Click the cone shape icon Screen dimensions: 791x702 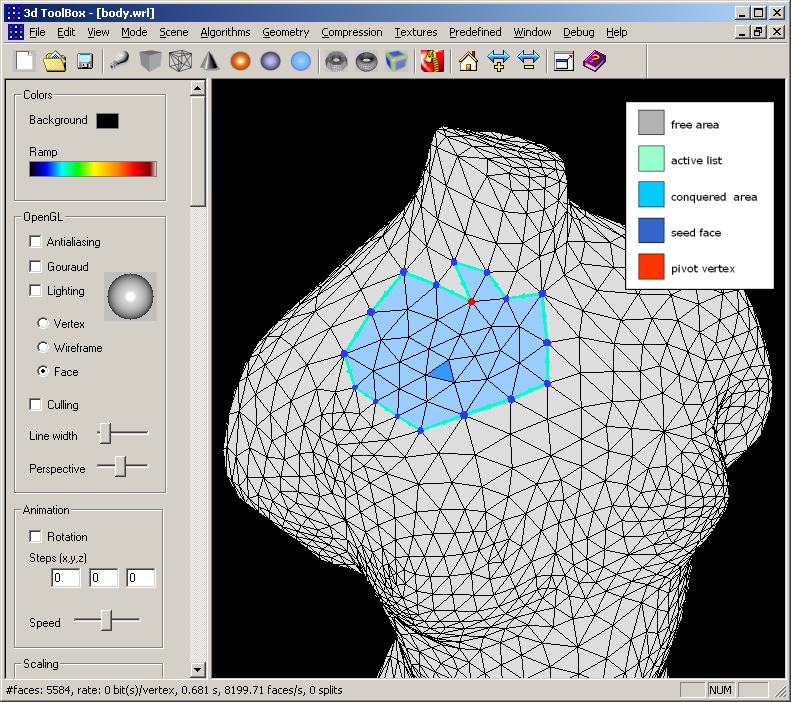tap(209, 61)
